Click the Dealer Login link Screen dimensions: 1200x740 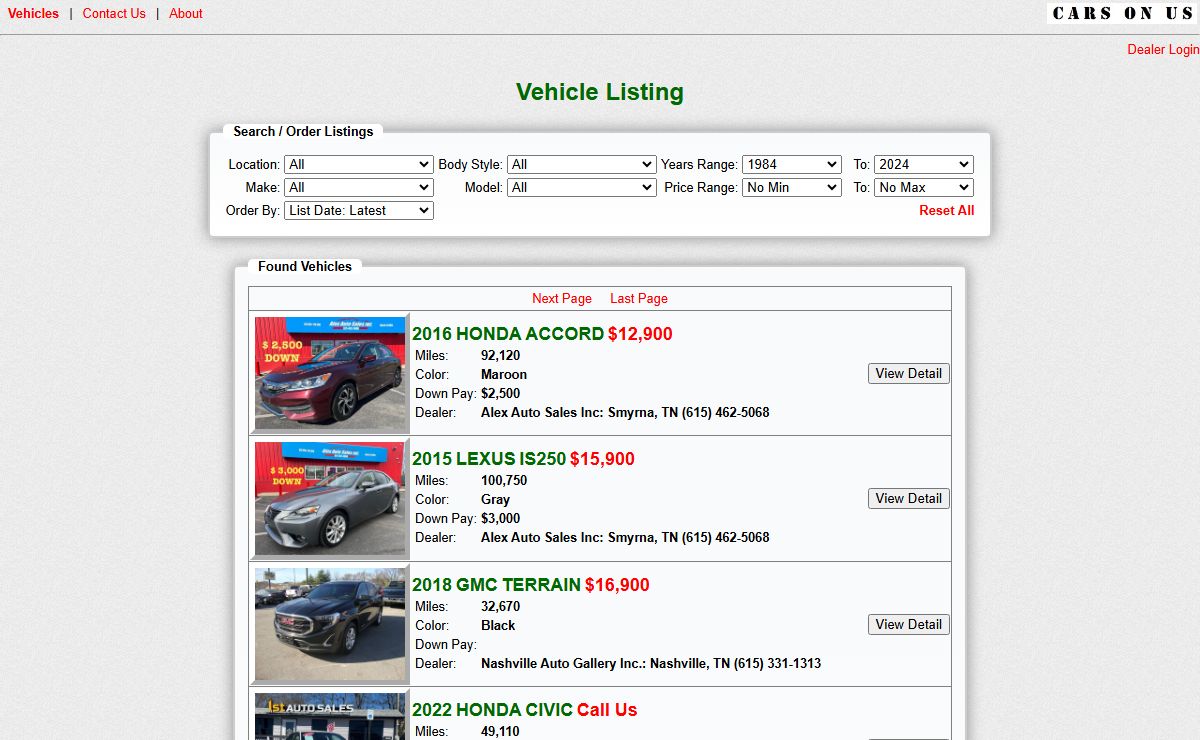coord(1163,49)
